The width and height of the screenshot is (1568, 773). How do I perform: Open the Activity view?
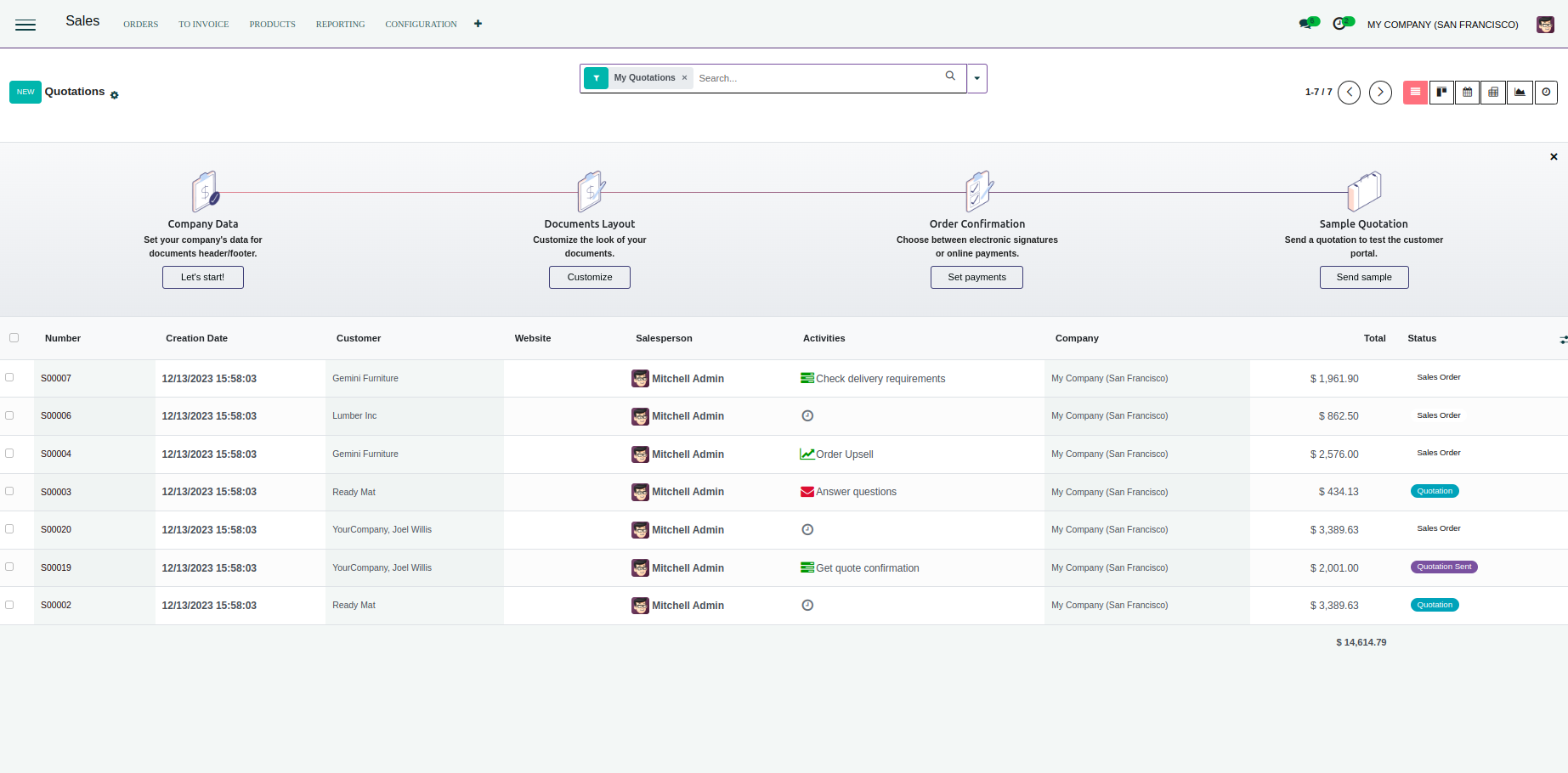click(x=1546, y=93)
